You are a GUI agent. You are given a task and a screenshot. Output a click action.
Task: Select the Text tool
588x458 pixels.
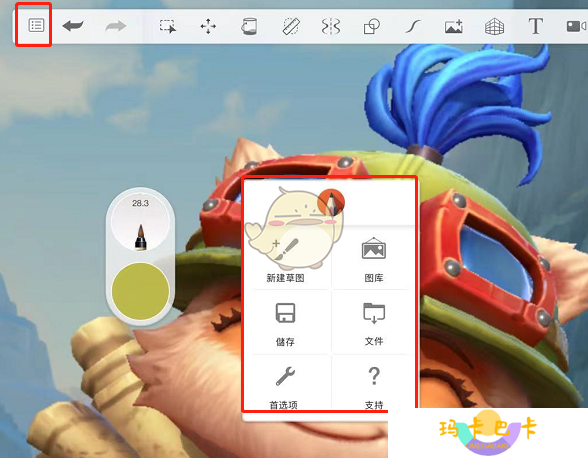[x=536, y=26]
